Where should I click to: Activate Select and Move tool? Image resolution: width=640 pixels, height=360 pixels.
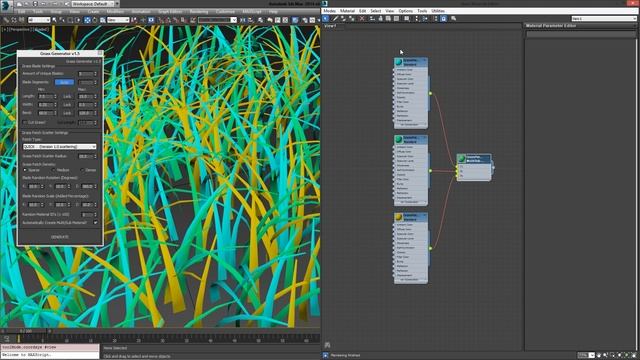pyautogui.click(x=87, y=20)
